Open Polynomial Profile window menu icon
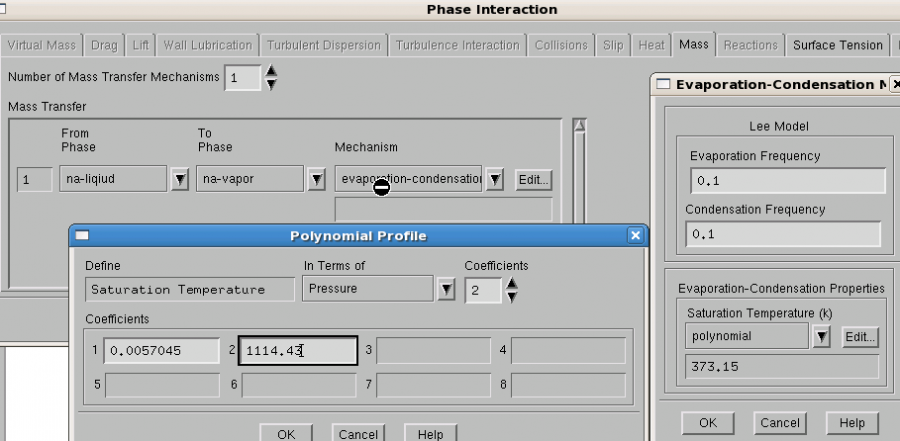 83,235
